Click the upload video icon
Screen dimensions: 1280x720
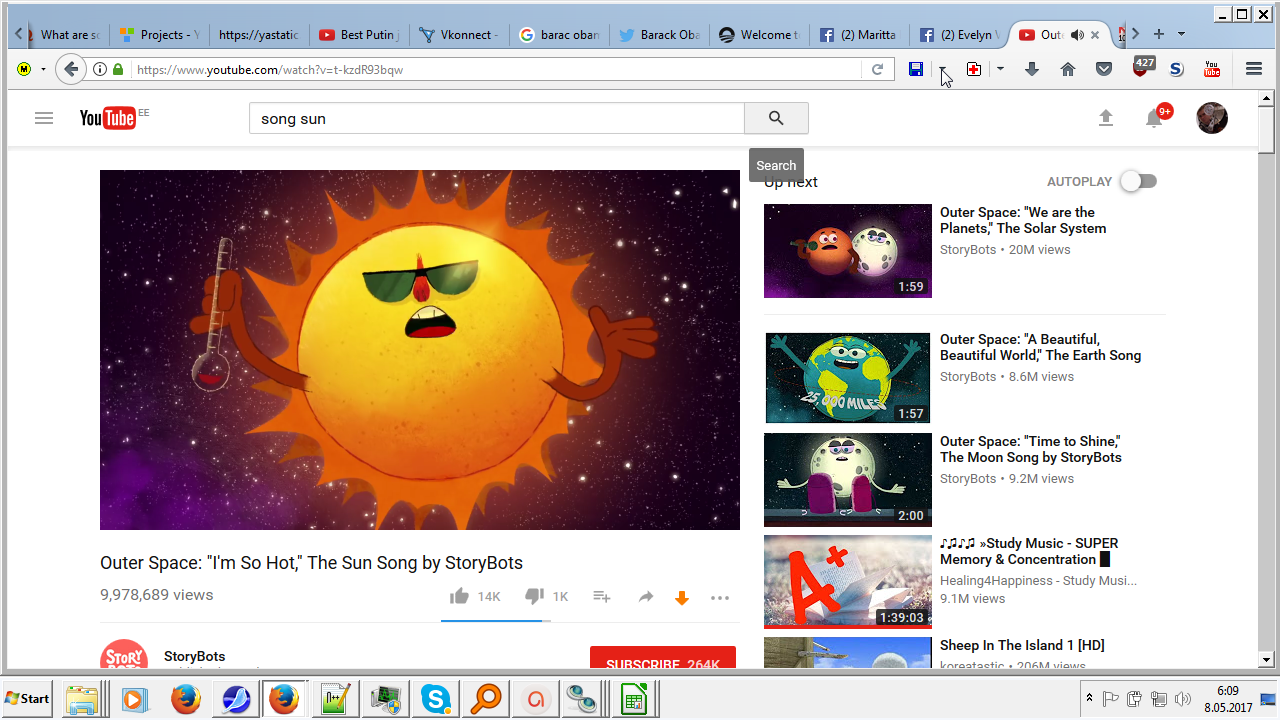1105,118
